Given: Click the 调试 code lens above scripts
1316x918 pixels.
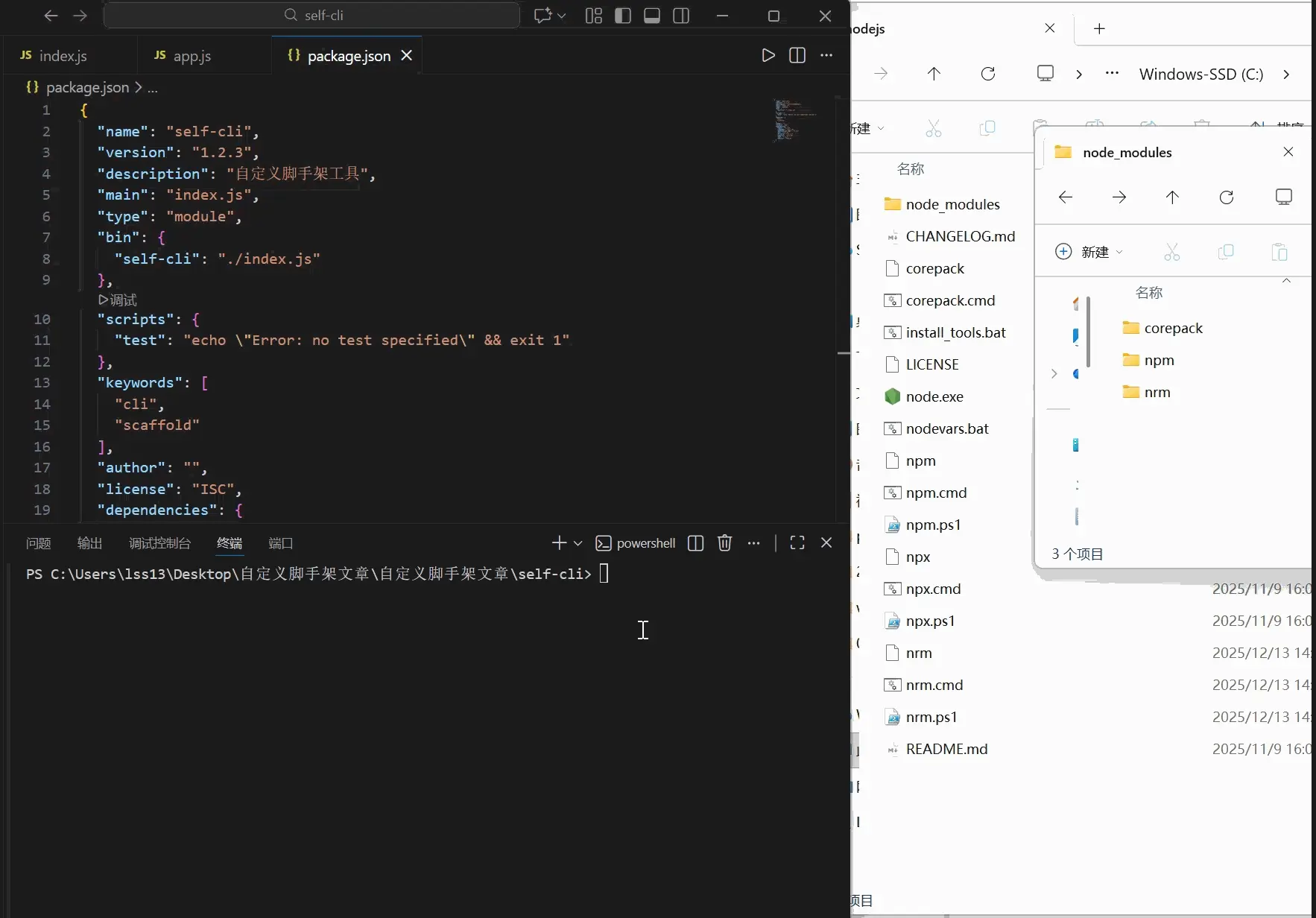Looking at the screenshot, I should point(118,300).
